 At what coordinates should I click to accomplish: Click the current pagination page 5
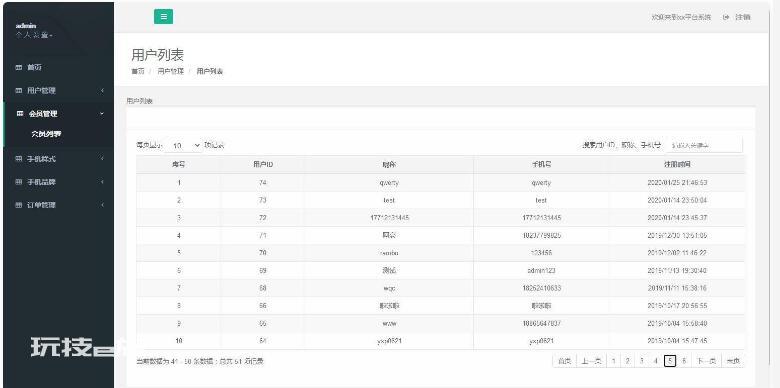(x=670, y=361)
